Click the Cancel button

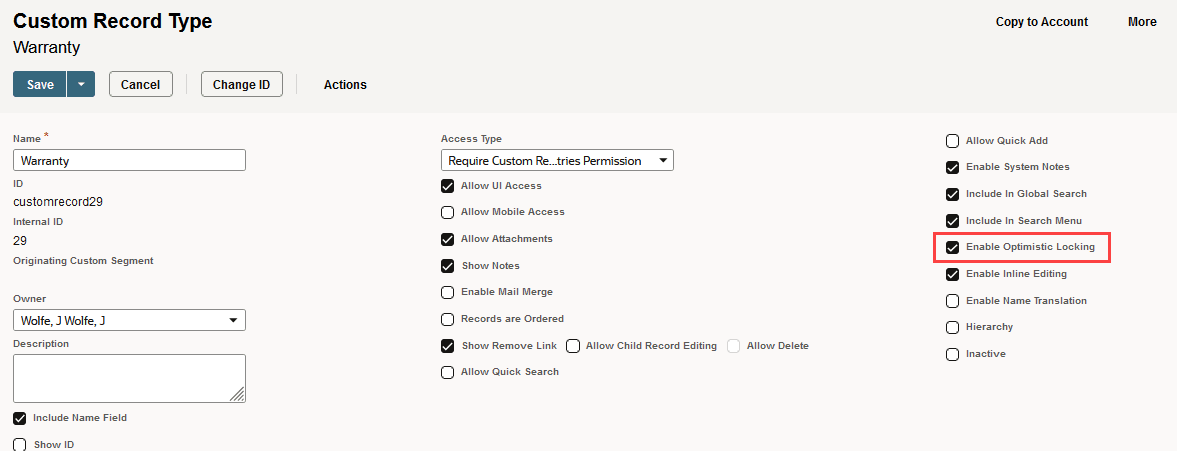140,85
